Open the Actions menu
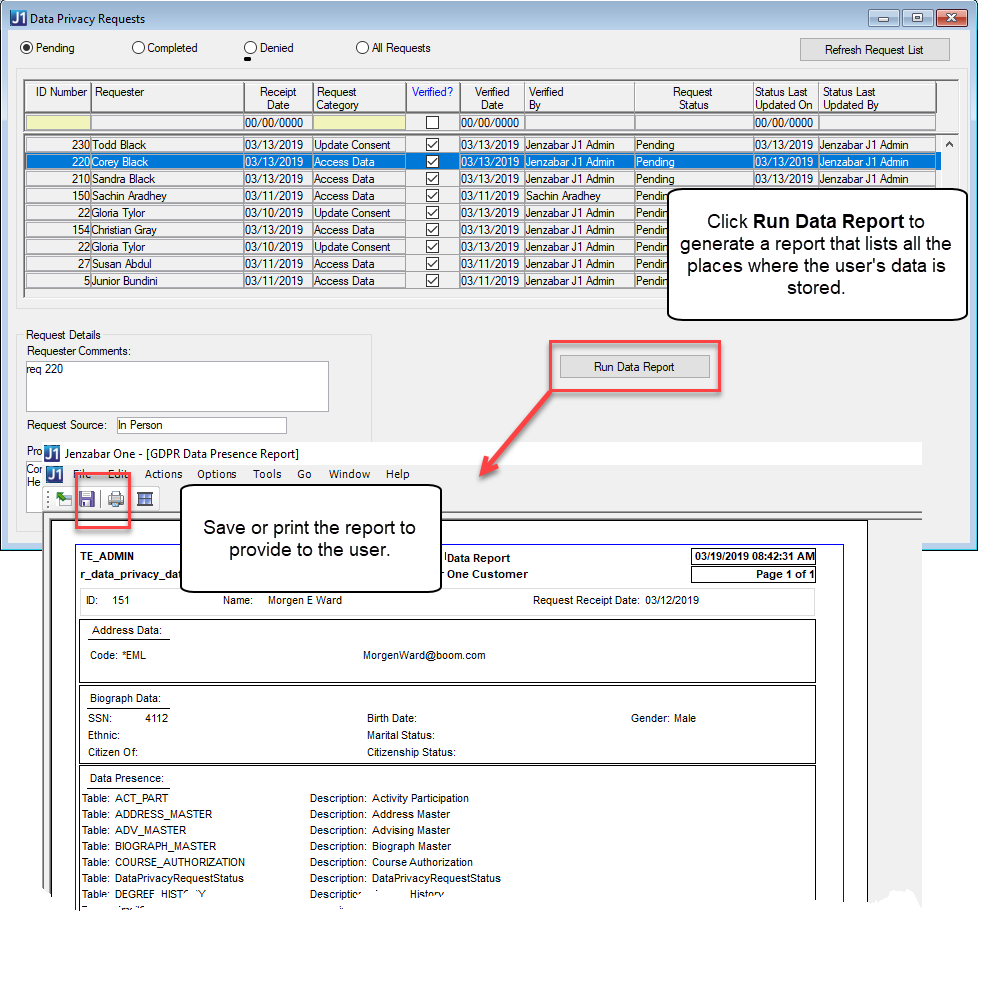1004x988 pixels. (x=163, y=474)
